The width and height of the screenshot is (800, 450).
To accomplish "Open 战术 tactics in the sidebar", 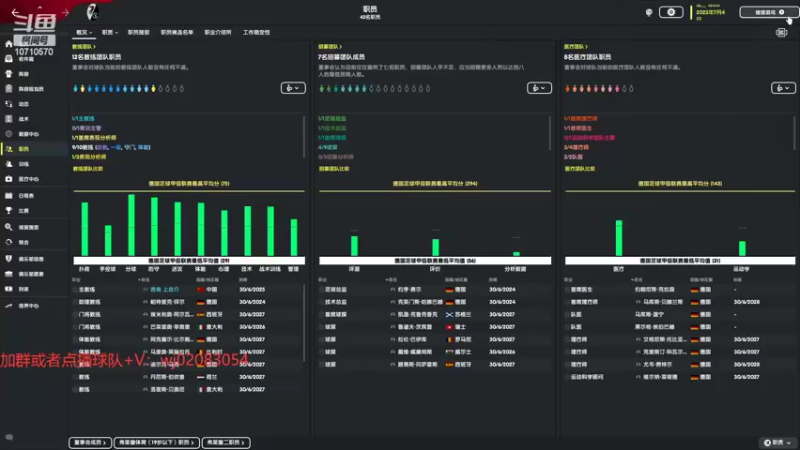I will (17, 119).
